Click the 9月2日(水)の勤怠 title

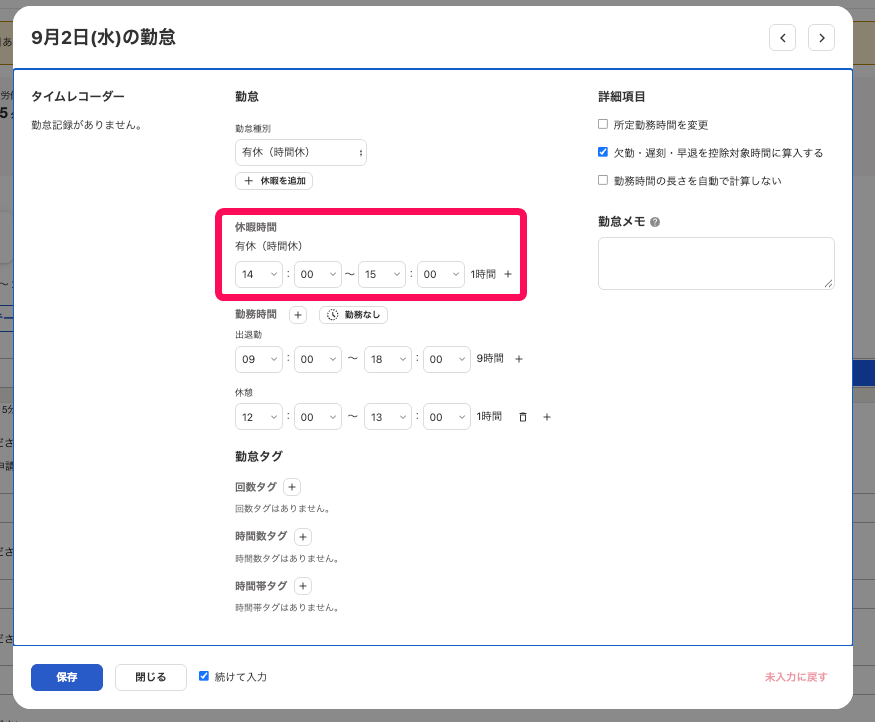click(x=104, y=37)
